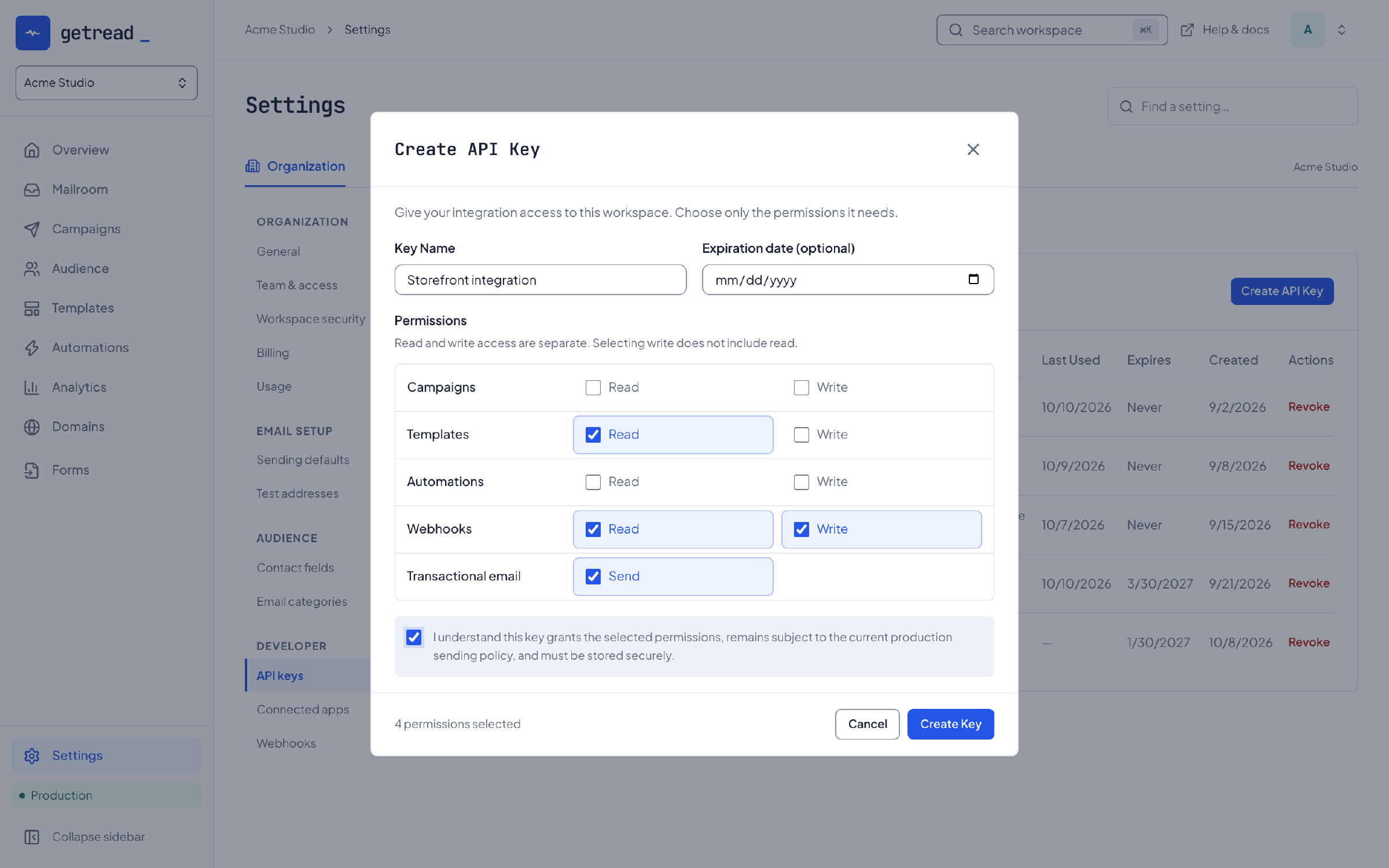
Task: Open Campaigns via its paper plane icon
Action: tap(32, 229)
